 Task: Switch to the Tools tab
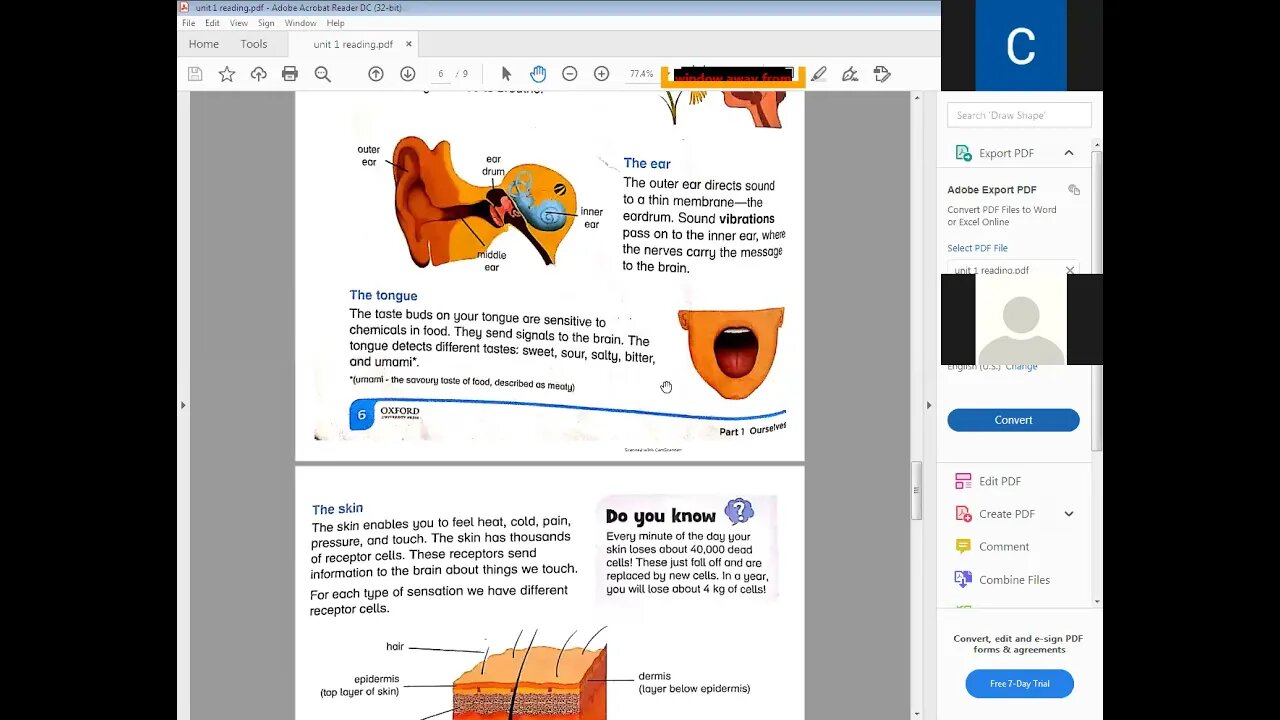tap(254, 44)
